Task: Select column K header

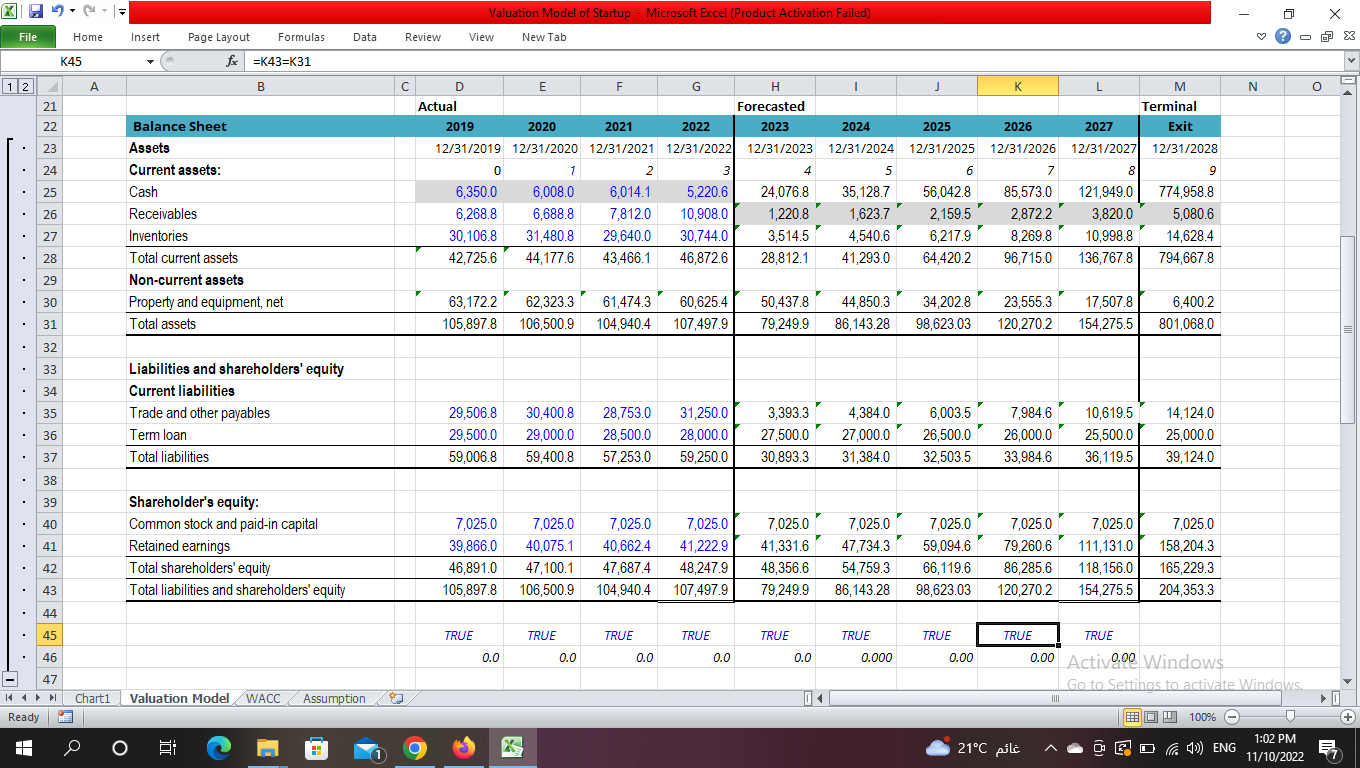Action: [x=1017, y=87]
